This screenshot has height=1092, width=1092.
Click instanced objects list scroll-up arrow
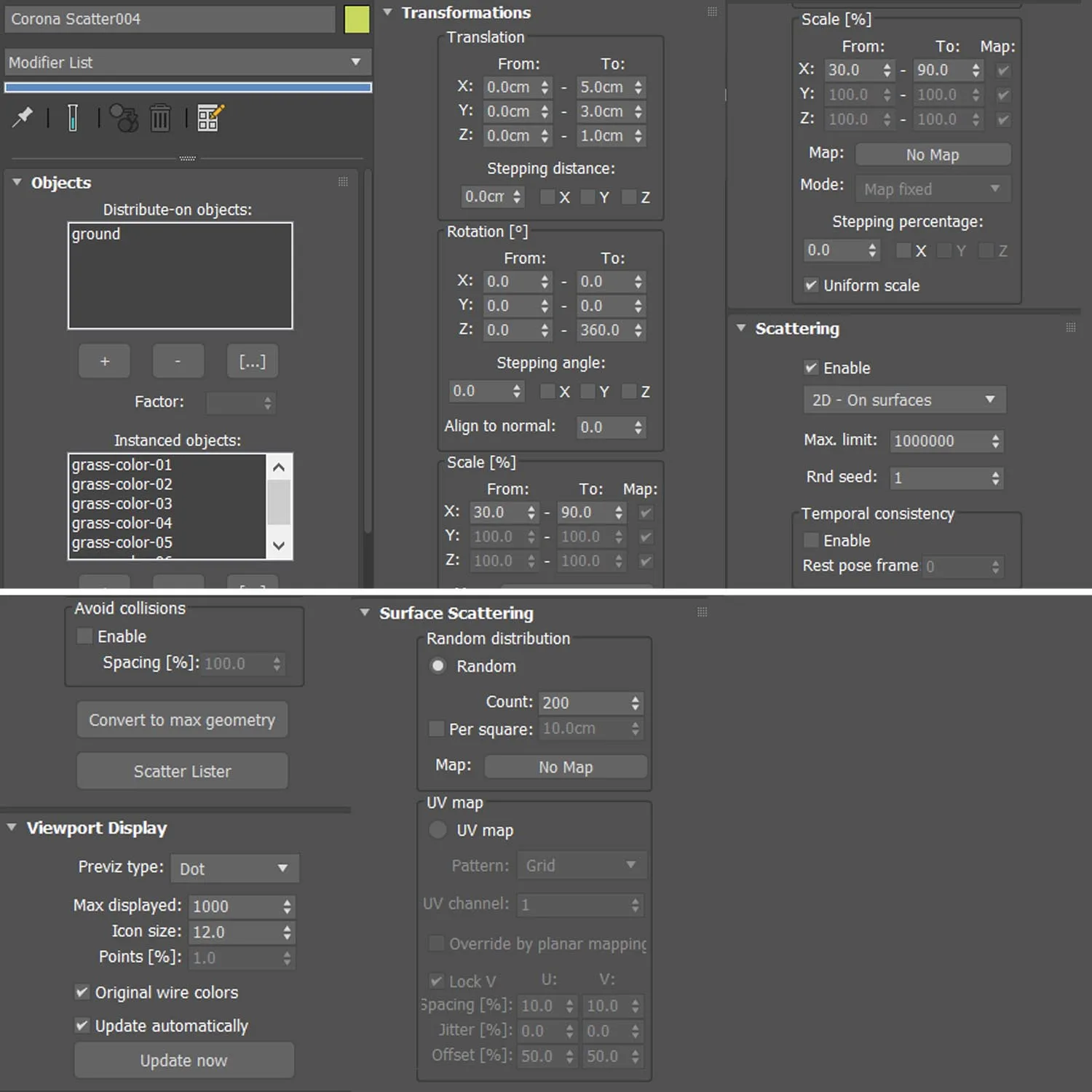(279, 467)
